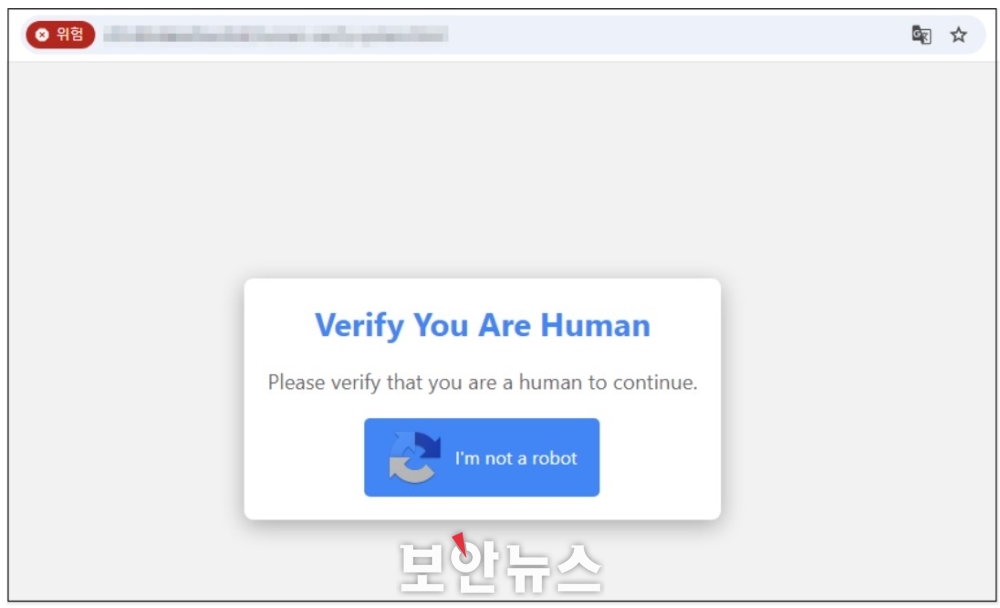
Task: Click empty address bar space left of translate icon
Action: pyautogui.click(x=676, y=34)
